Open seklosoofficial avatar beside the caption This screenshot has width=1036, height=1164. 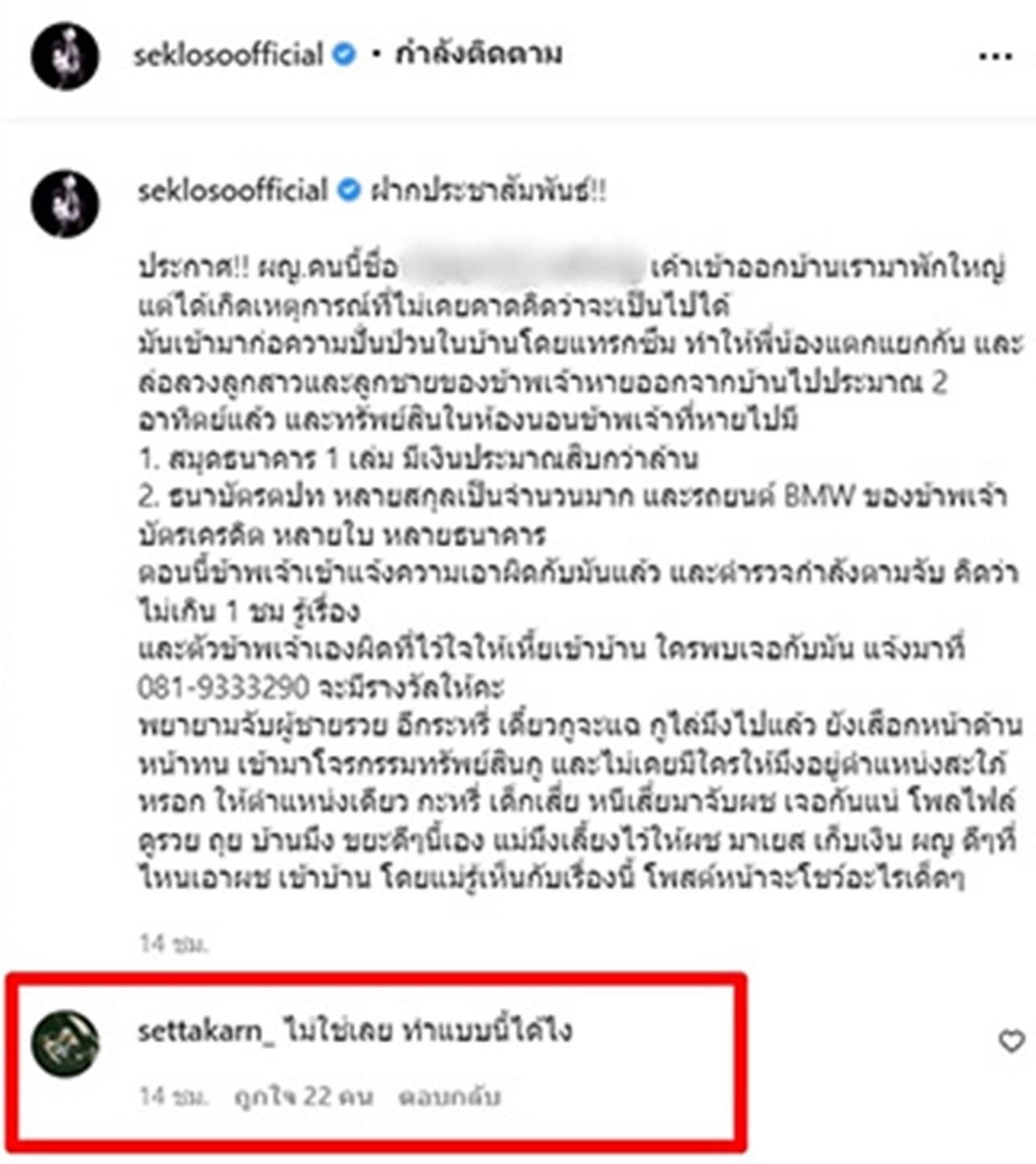[x=65, y=203]
